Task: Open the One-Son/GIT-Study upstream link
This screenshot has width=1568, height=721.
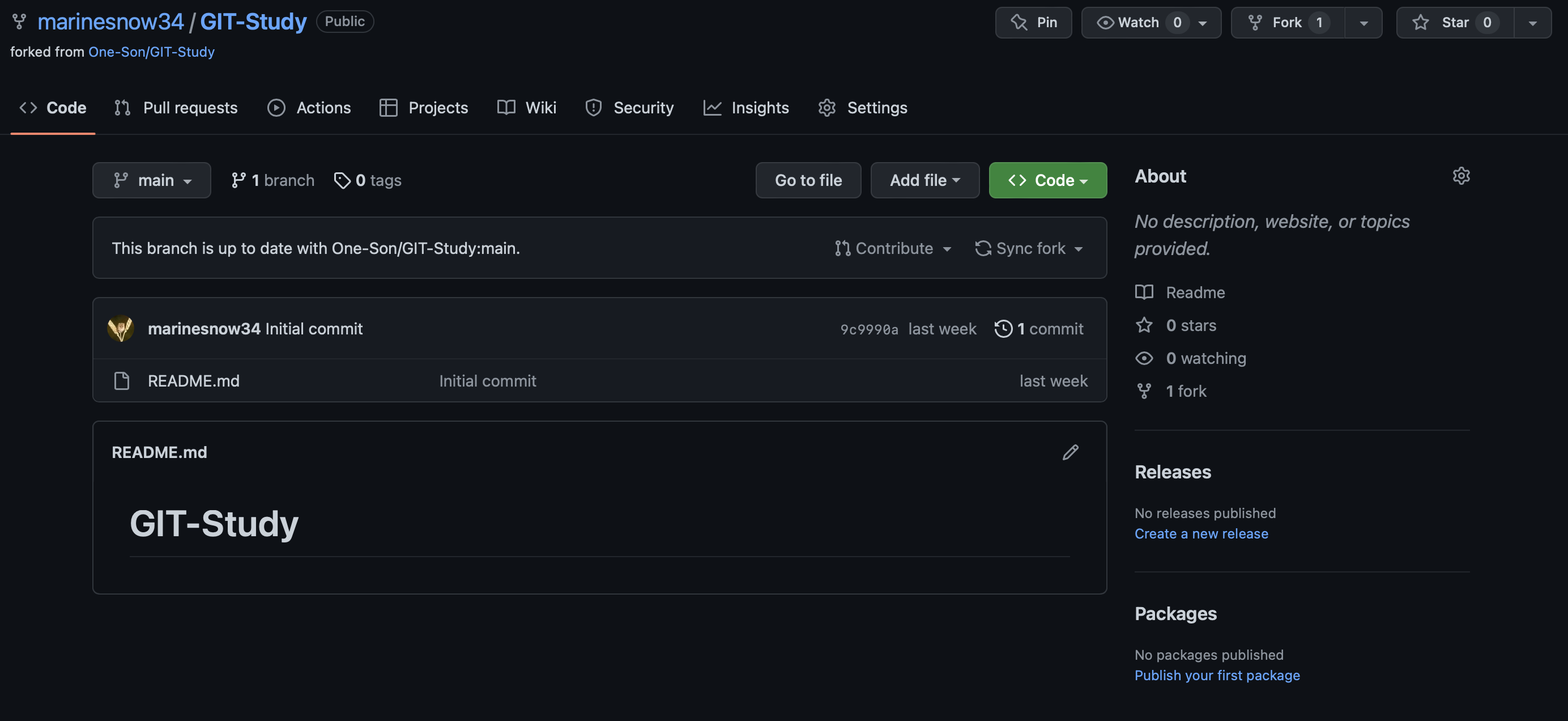Action: [152, 52]
